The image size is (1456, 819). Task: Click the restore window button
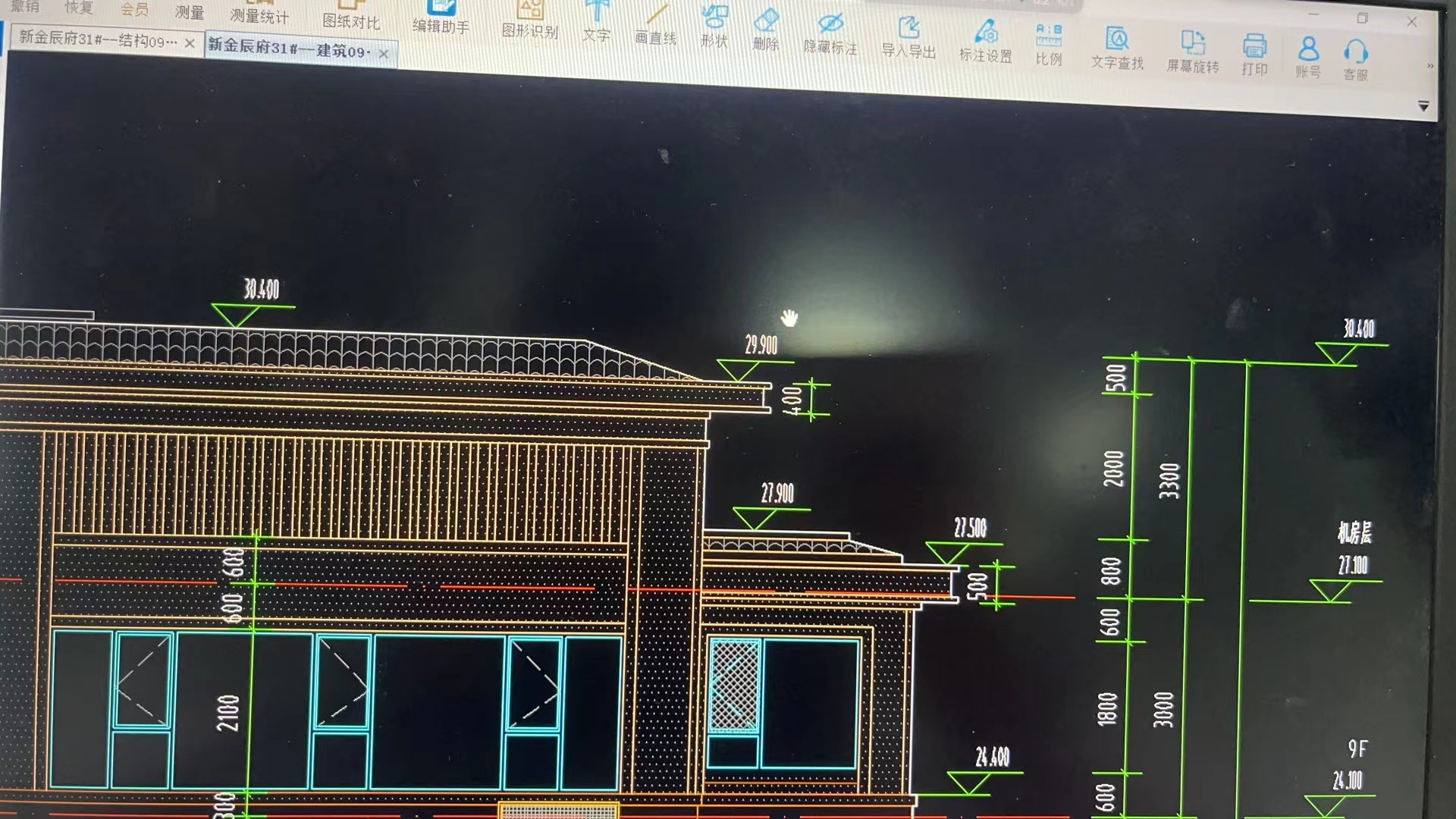[x=1362, y=18]
